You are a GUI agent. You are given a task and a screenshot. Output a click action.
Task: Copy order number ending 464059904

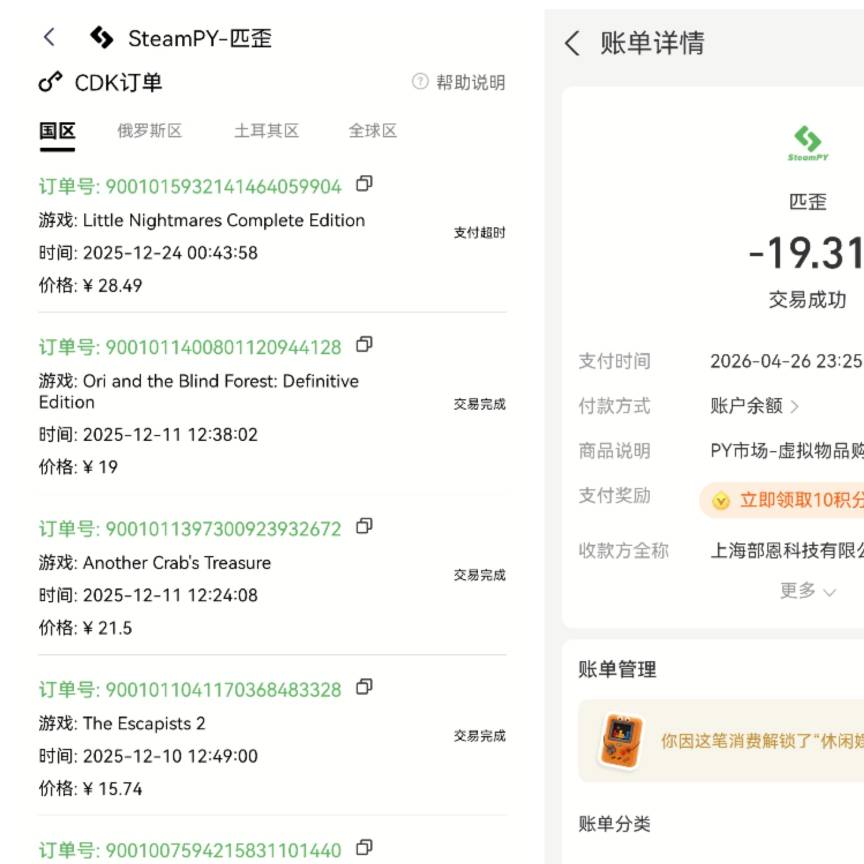(x=364, y=183)
